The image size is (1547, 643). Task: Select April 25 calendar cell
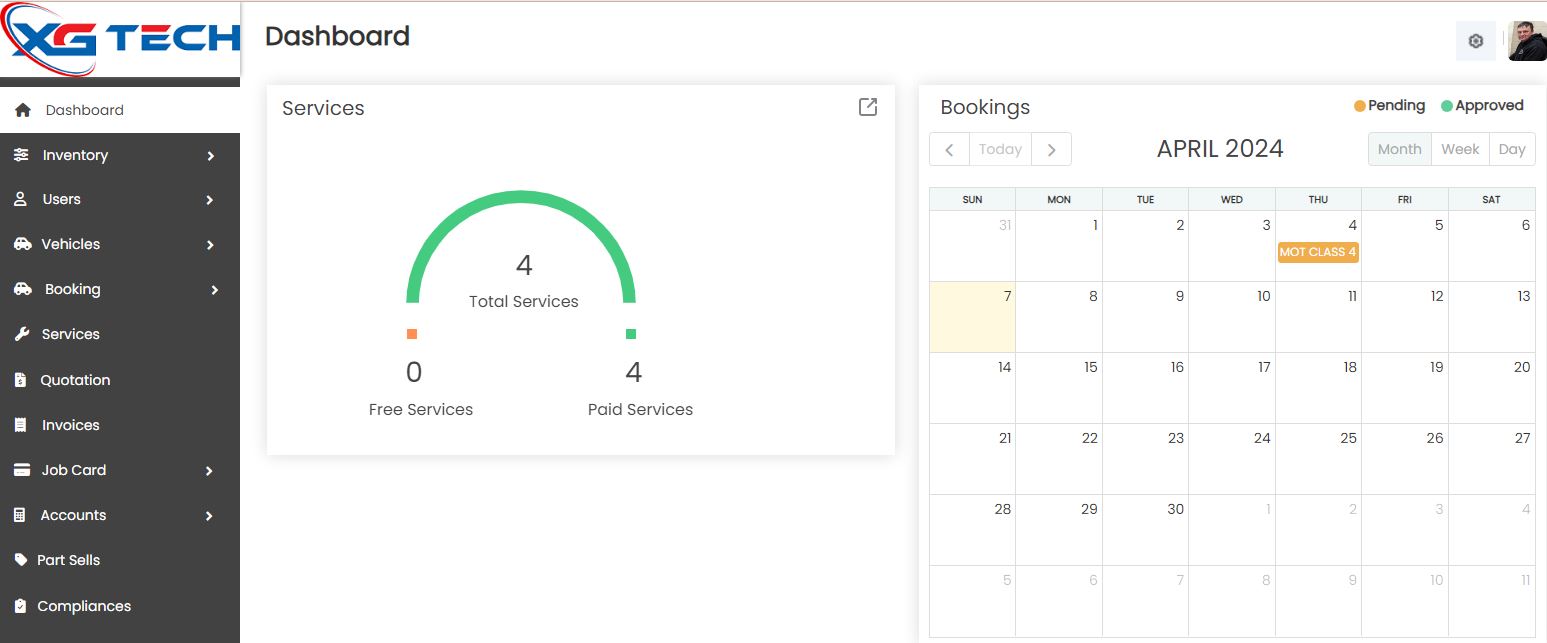tap(1318, 459)
